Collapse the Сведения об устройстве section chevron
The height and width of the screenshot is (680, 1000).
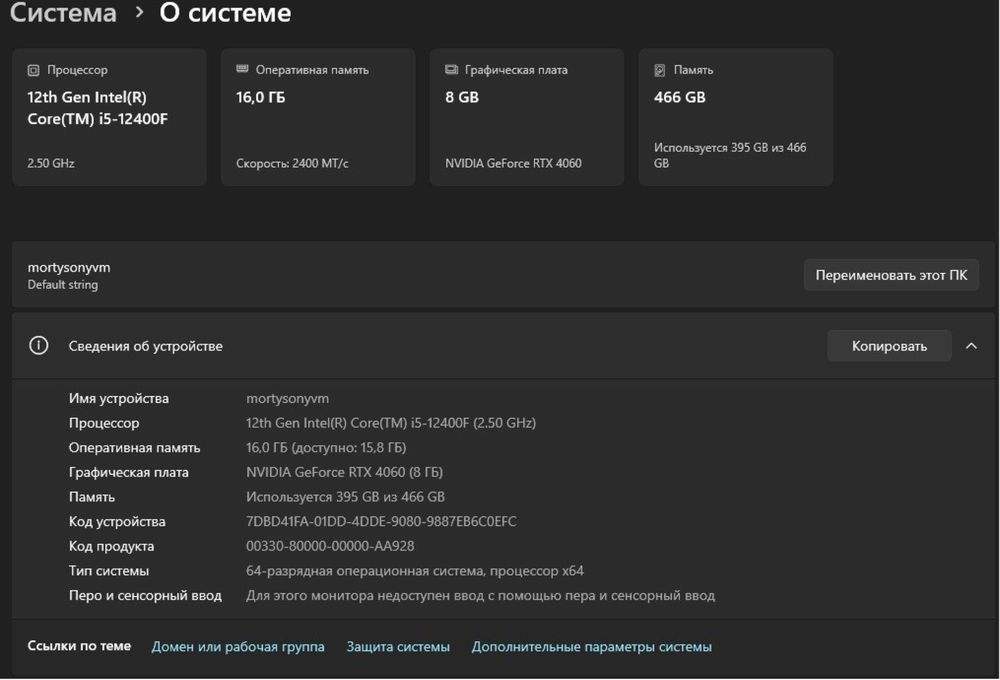971,346
